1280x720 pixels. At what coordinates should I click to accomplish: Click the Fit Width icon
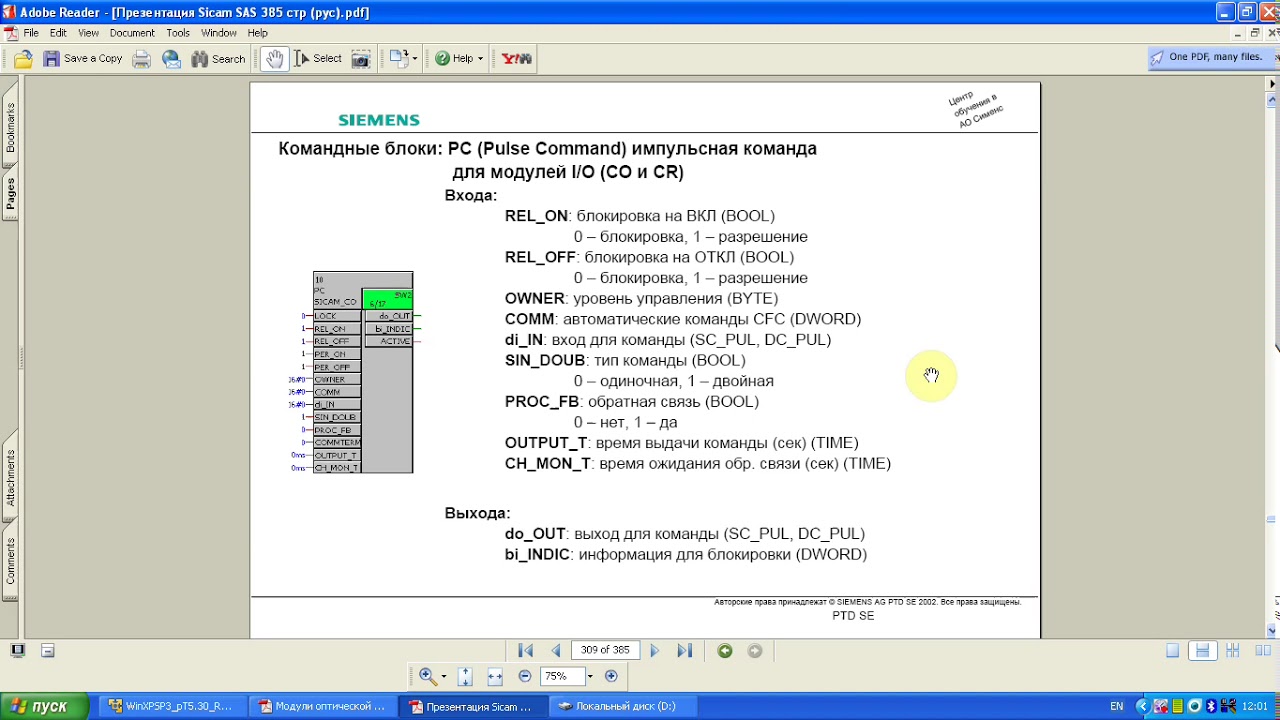coord(495,677)
